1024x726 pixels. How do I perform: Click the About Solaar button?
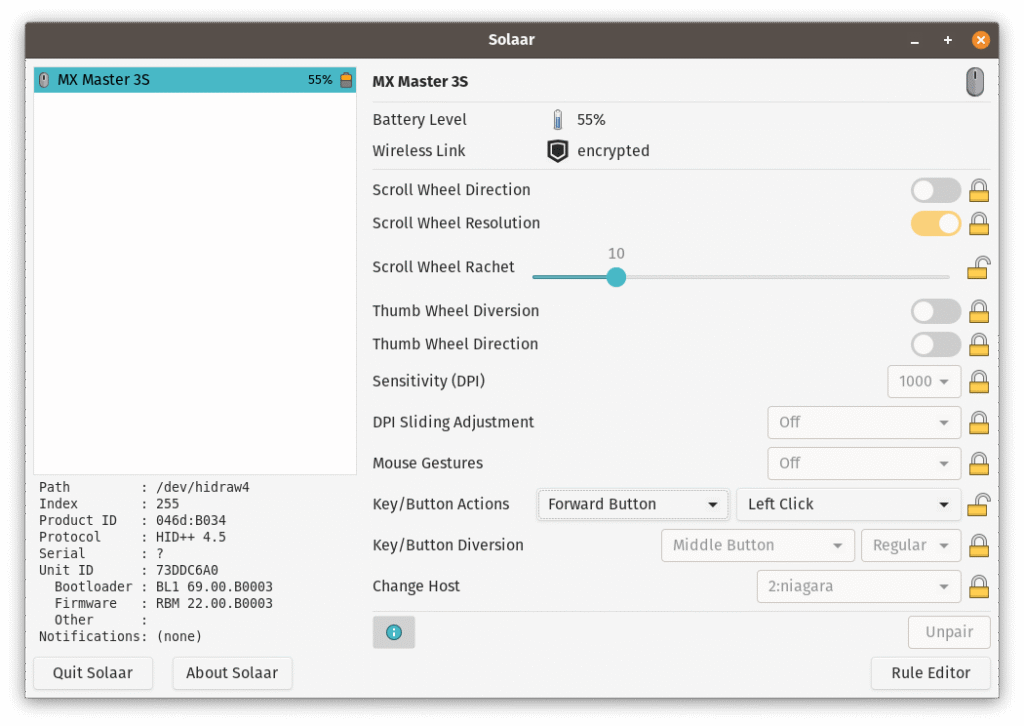click(232, 673)
